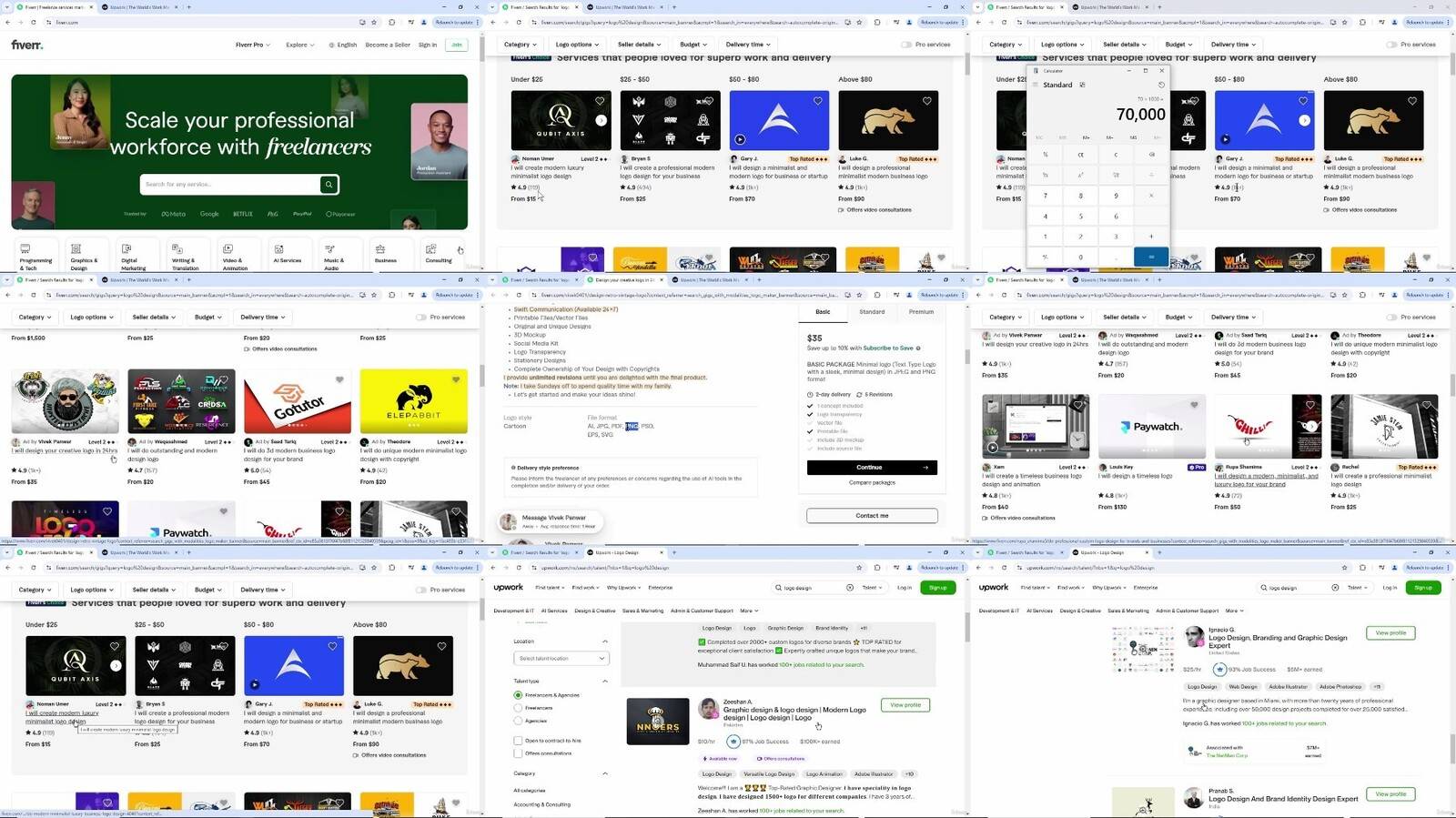This screenshot has width=1456, height=818.
Task: Top-middle Fiverr window: favorite the Qubit Axis gig heart
Action: [600, 101]
